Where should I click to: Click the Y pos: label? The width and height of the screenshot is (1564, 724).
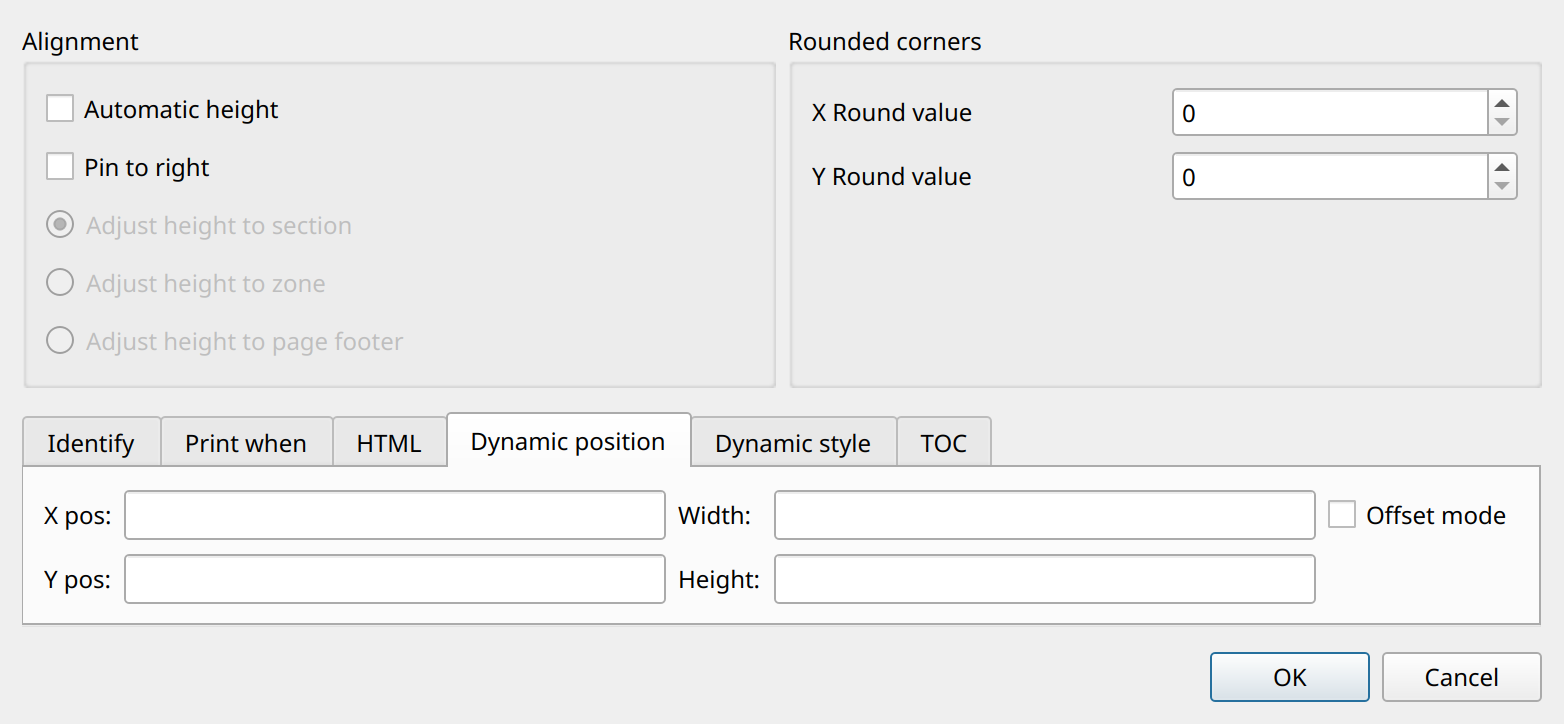(78, 580)
